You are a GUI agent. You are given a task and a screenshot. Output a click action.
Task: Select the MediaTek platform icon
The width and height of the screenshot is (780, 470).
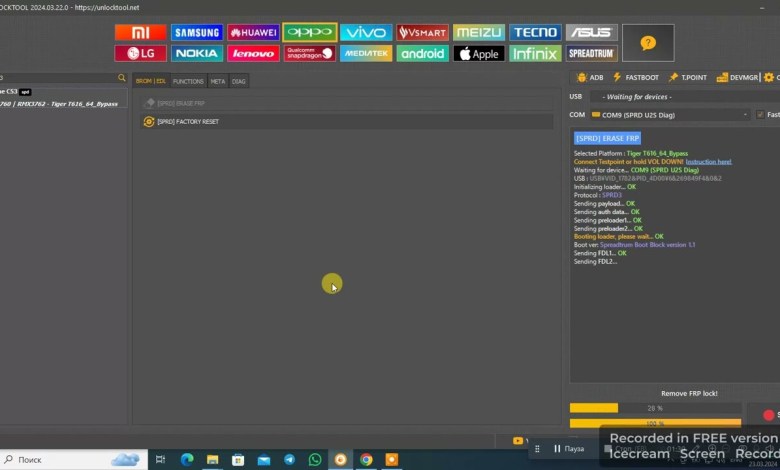pos(366,53)
